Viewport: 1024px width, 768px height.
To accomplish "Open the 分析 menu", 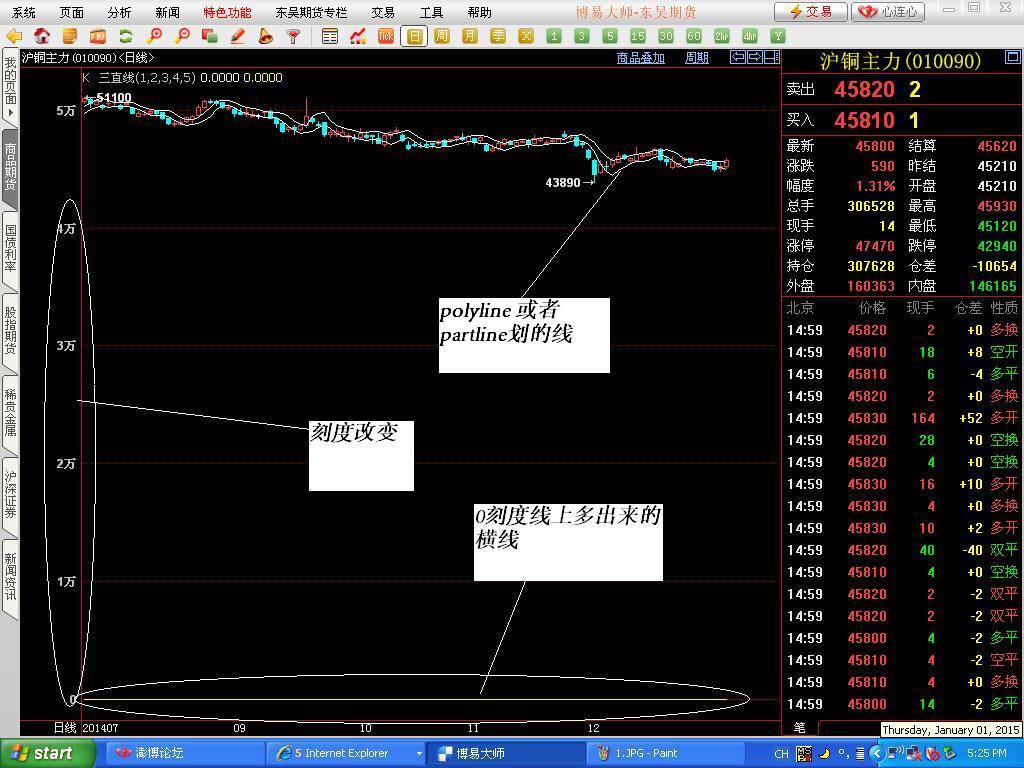I will (119, 12).
